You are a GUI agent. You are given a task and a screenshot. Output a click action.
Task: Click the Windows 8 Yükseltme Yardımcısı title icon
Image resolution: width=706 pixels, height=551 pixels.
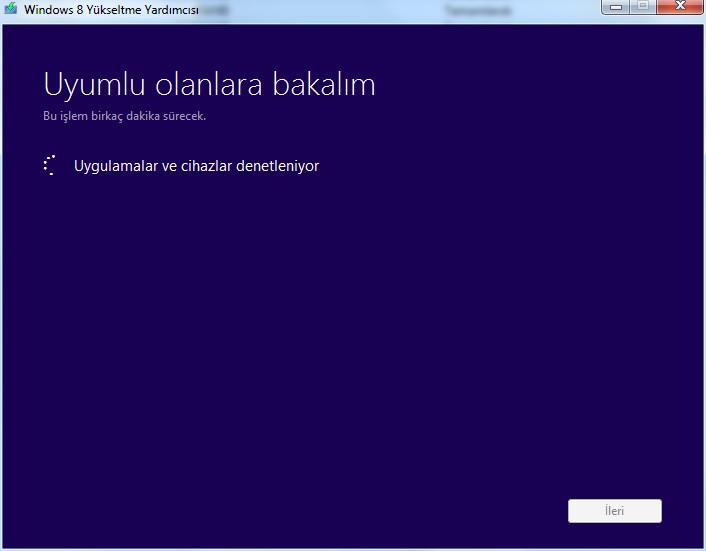click(11, 8)
